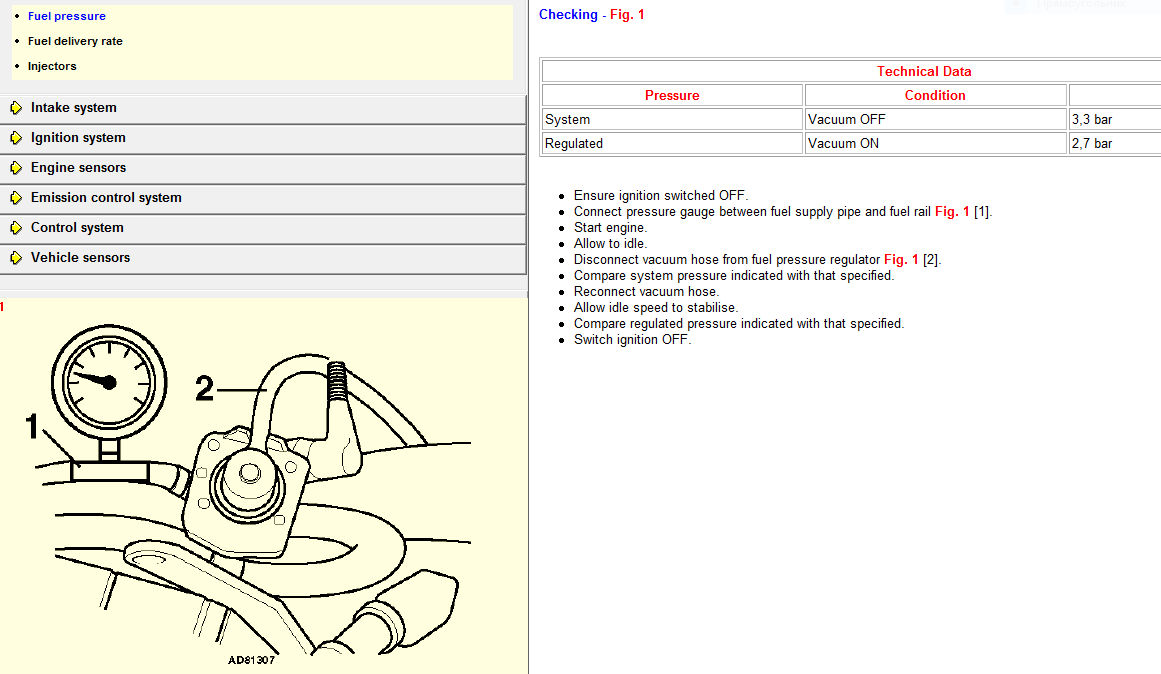Image resolution: width=1161 pixels, height=674 pixels.
Task: Click the yellow arrow icon for Engine sensors
Action: [x=16, y=168]
